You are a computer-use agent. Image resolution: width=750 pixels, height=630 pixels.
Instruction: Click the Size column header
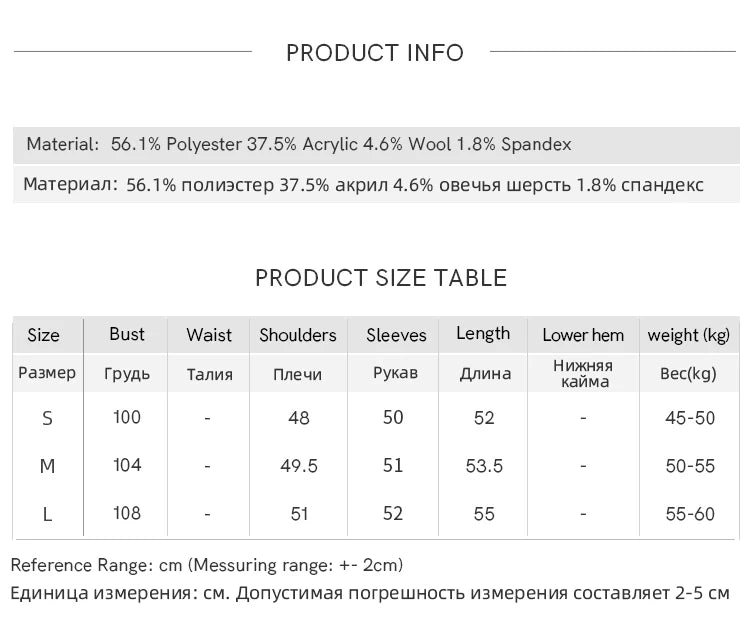[x=43, y=335]
